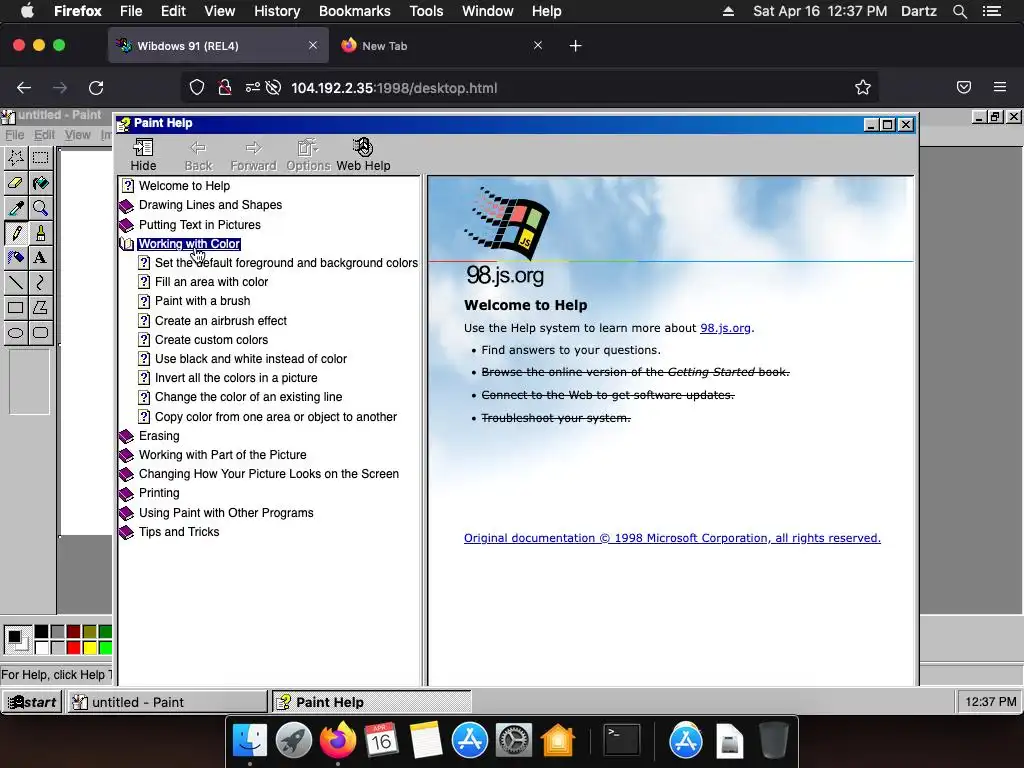The height and width of the screenshot is (768, 1024).
Task: Select the Text tool in Paint
Action: click(x=40, y=258)
